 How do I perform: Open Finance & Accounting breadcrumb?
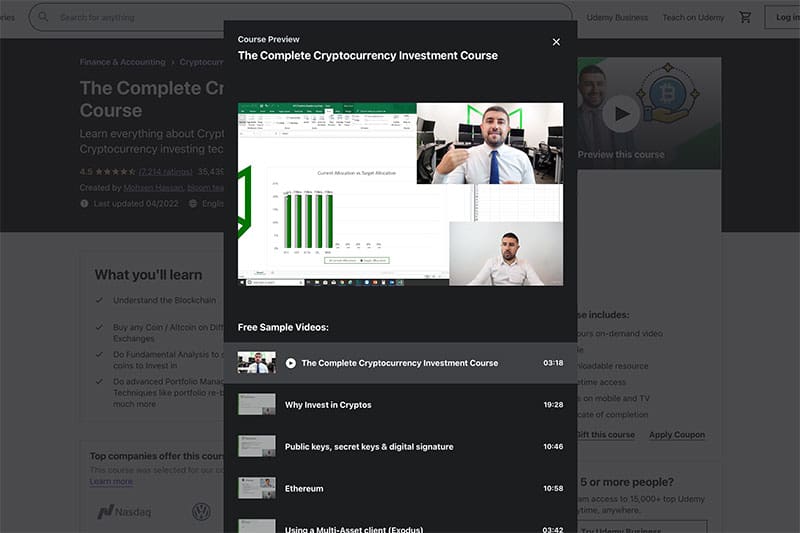click(x=122, y=62)
